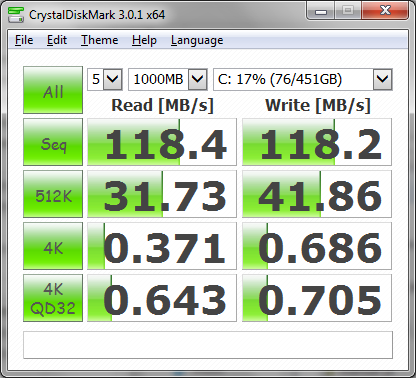Click the 4K QD32 write result 0.705
This screenshot has height=378, width=416.
tap(317, 298)
